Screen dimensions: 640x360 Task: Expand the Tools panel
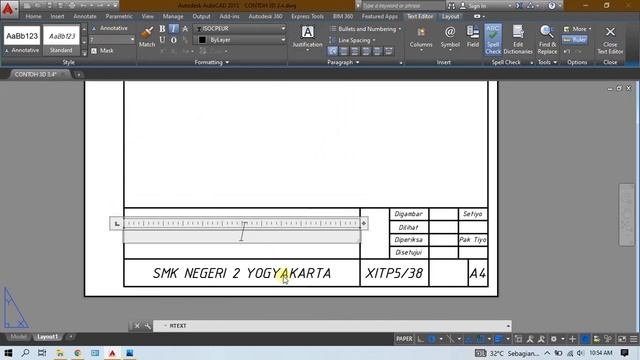click(547, 62)
